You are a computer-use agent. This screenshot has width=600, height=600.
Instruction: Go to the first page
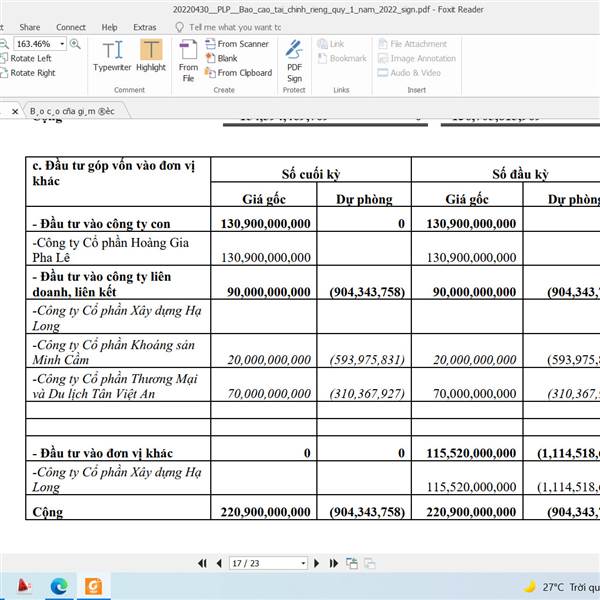[202, 563]
